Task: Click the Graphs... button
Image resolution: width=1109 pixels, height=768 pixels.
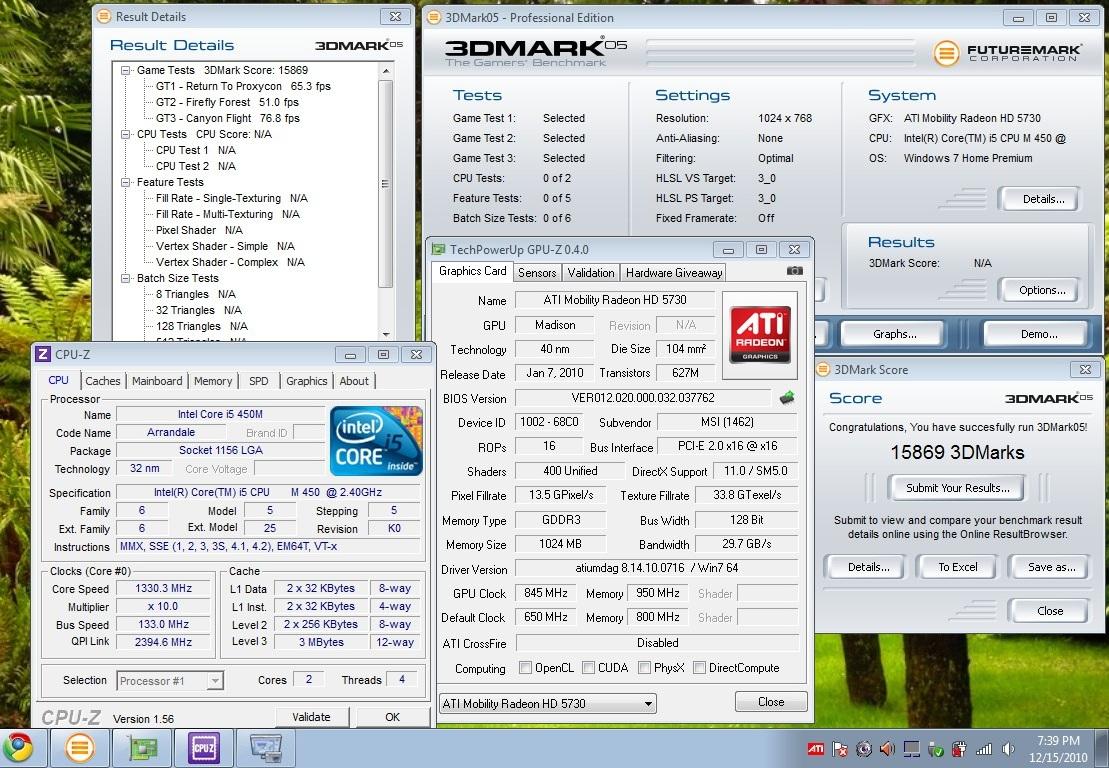Action: 895,334
